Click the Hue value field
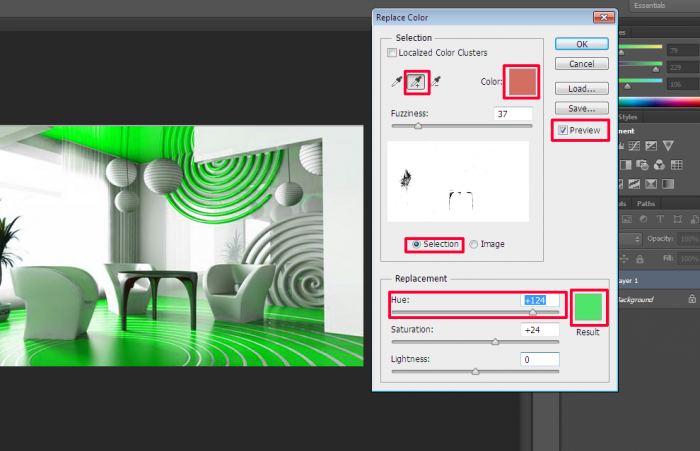Screen dimensions: 700x451 (540, 300)
